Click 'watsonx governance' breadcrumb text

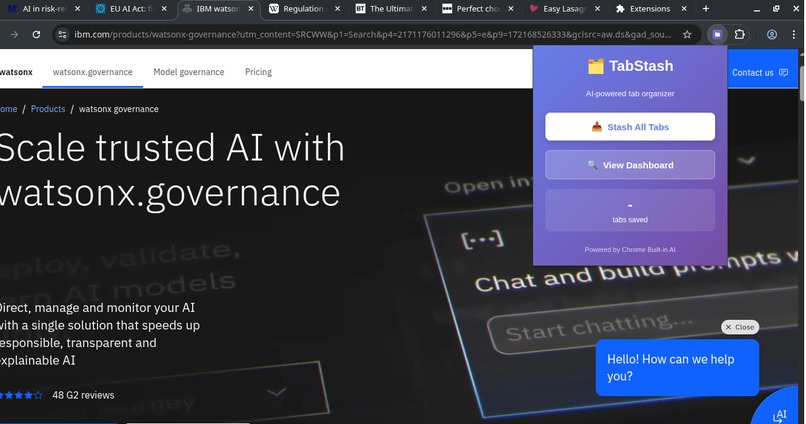click(119, 109)
